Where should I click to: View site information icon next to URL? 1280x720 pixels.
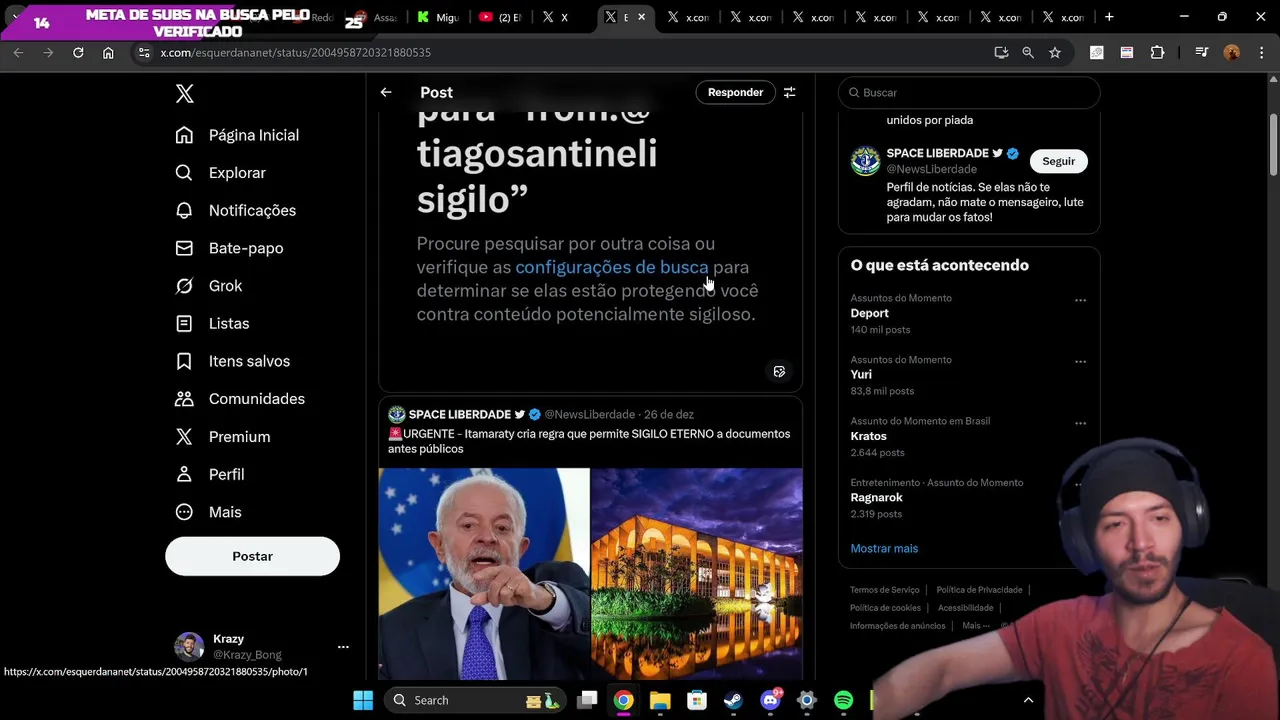point(142,52)
